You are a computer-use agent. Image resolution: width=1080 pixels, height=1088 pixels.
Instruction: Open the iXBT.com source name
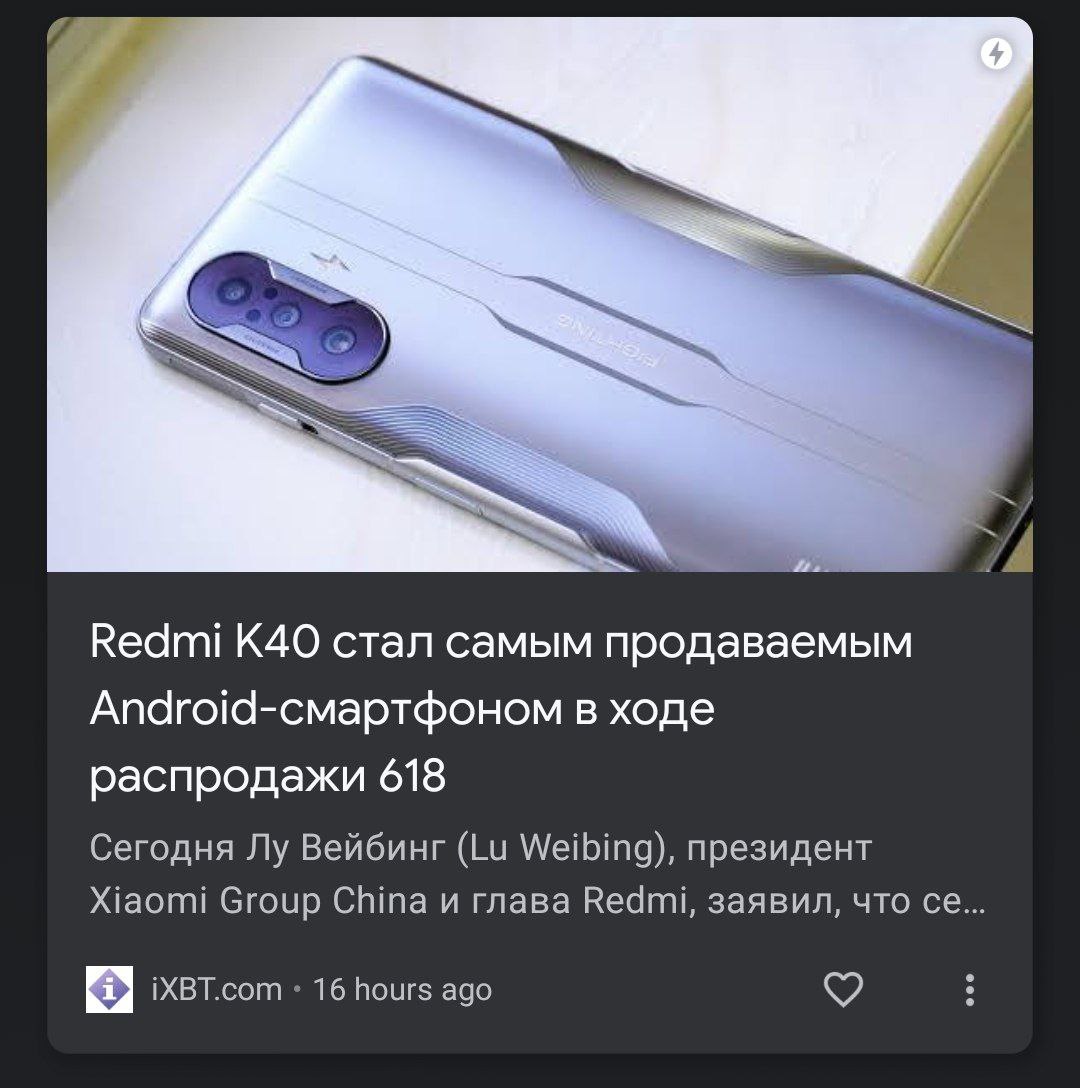[217, 989]
